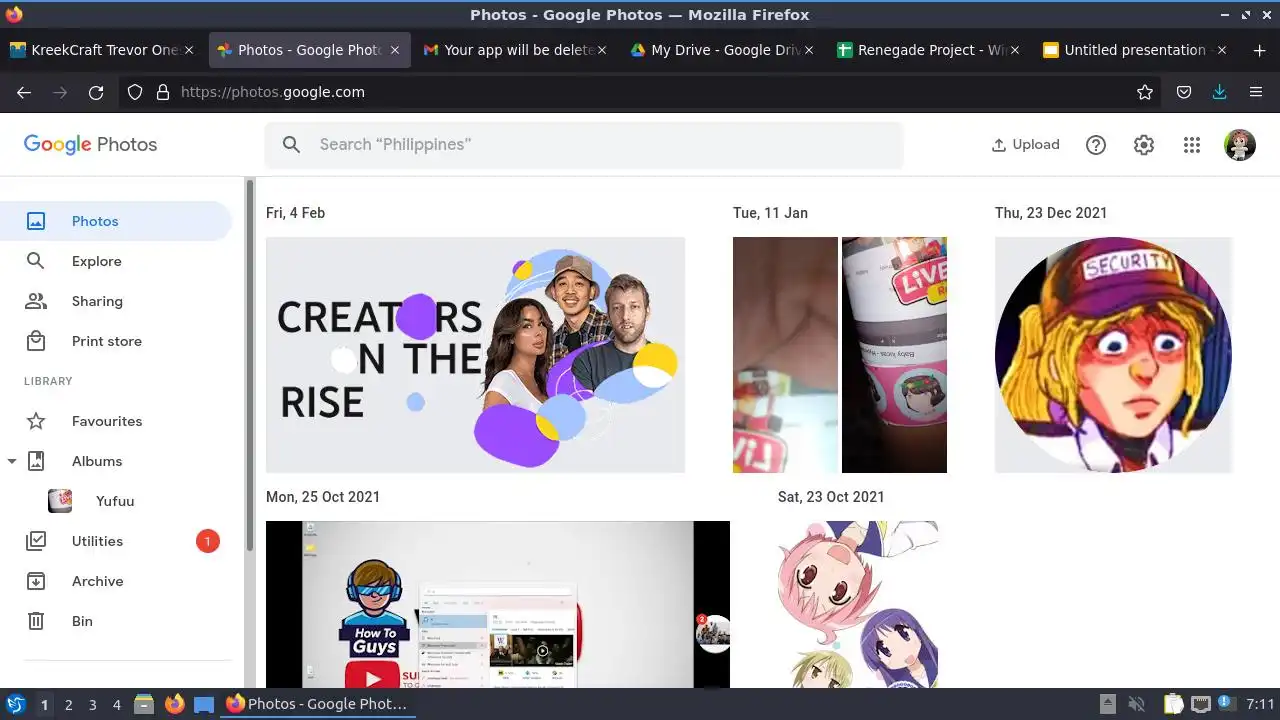This screenshot has height=720, width=1280.
Task: Open the Yufuu album
Action: click(116, 501)
